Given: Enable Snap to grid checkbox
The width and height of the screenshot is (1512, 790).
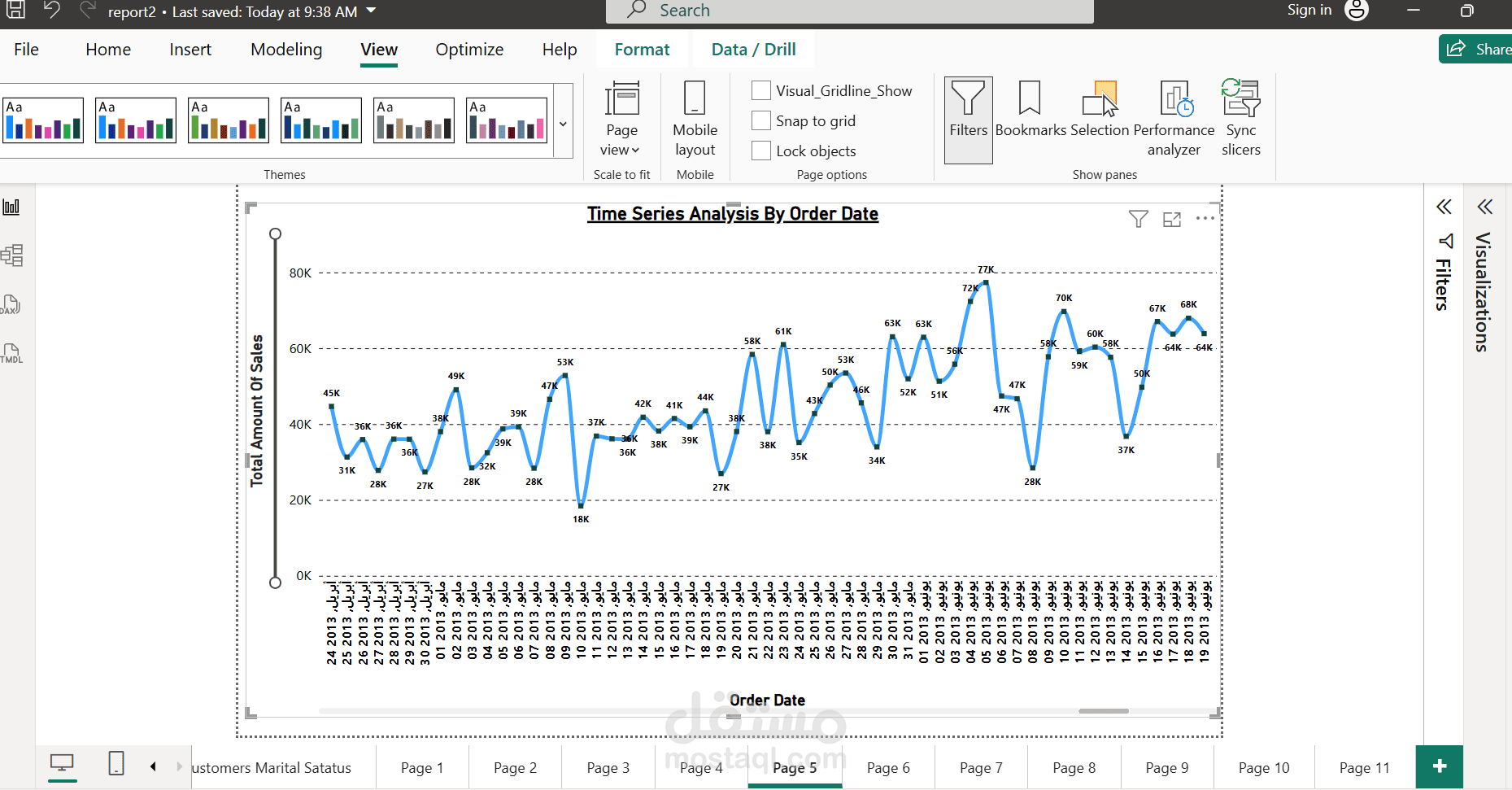Looking at the screenshot, I should pos(761,120).
